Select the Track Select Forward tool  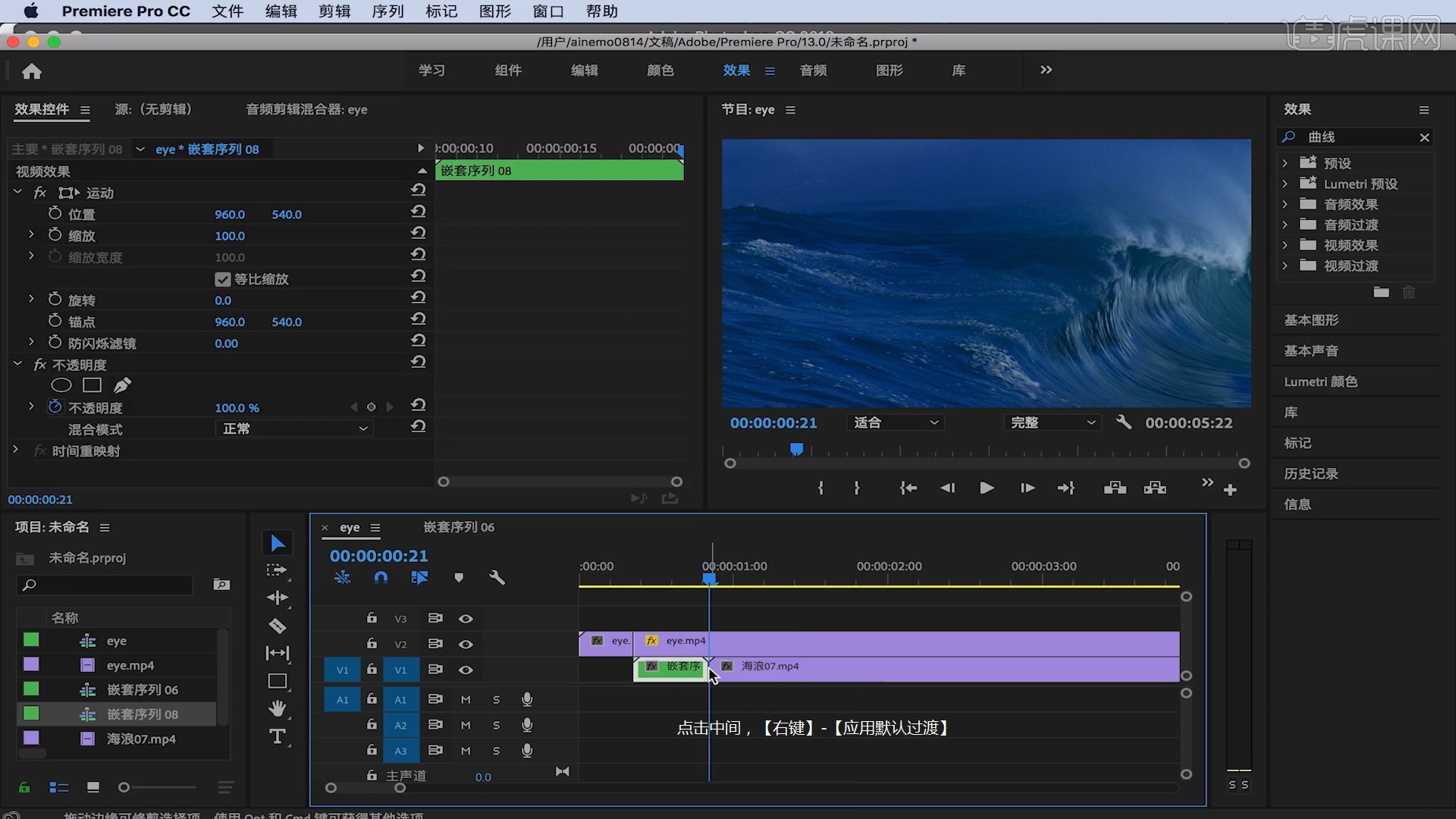pos(277,570)
